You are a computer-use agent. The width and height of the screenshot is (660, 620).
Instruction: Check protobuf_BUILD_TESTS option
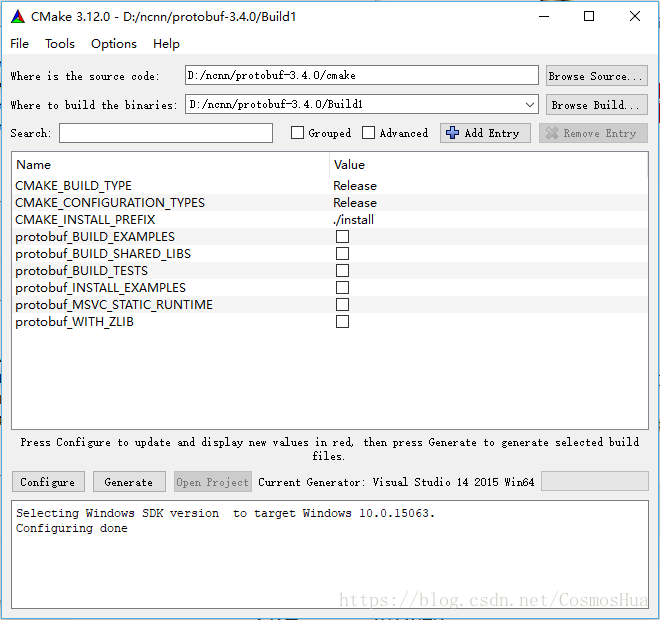pos(342,271)
